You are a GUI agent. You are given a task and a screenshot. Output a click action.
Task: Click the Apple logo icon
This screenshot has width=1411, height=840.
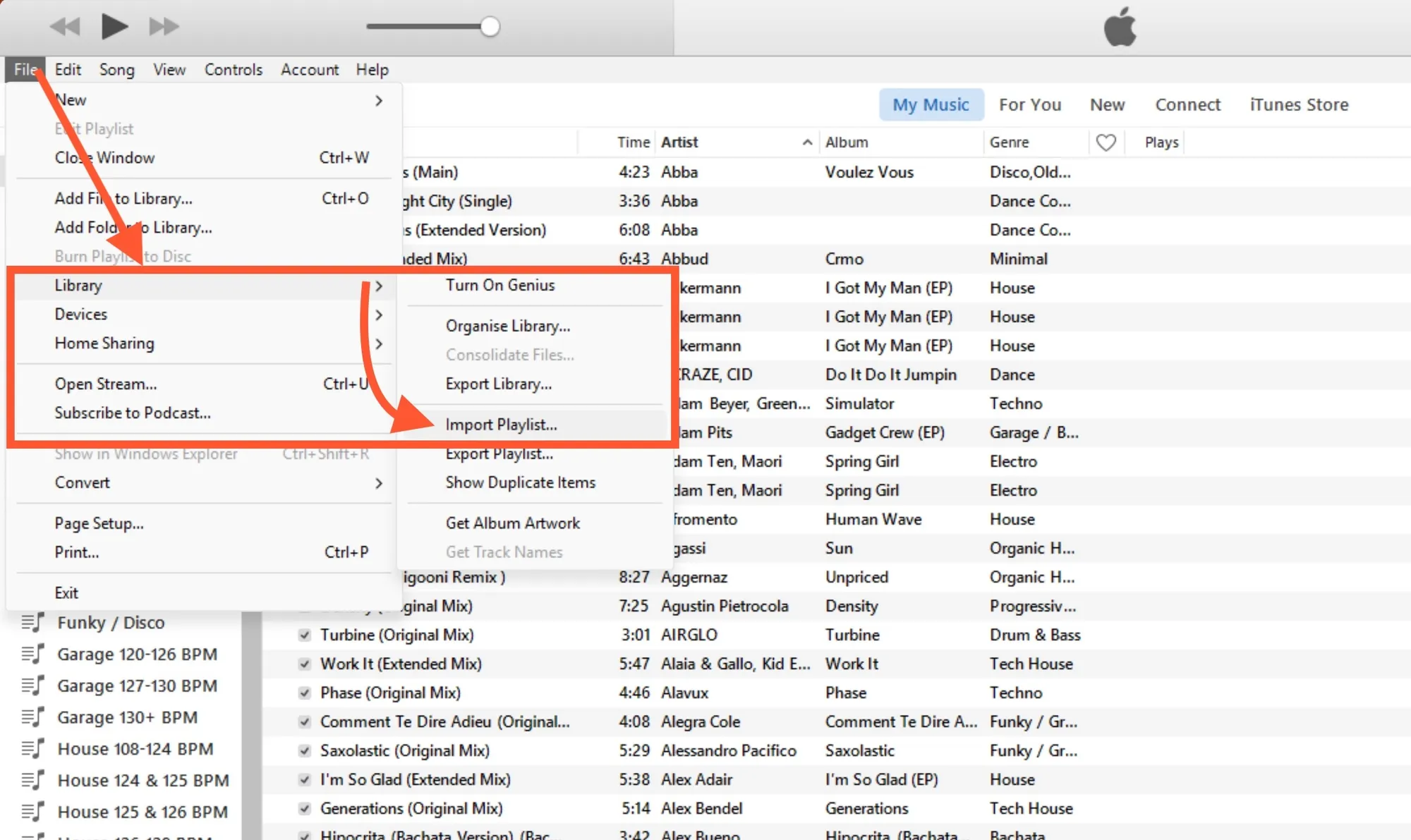click(x=1120, y=27)
